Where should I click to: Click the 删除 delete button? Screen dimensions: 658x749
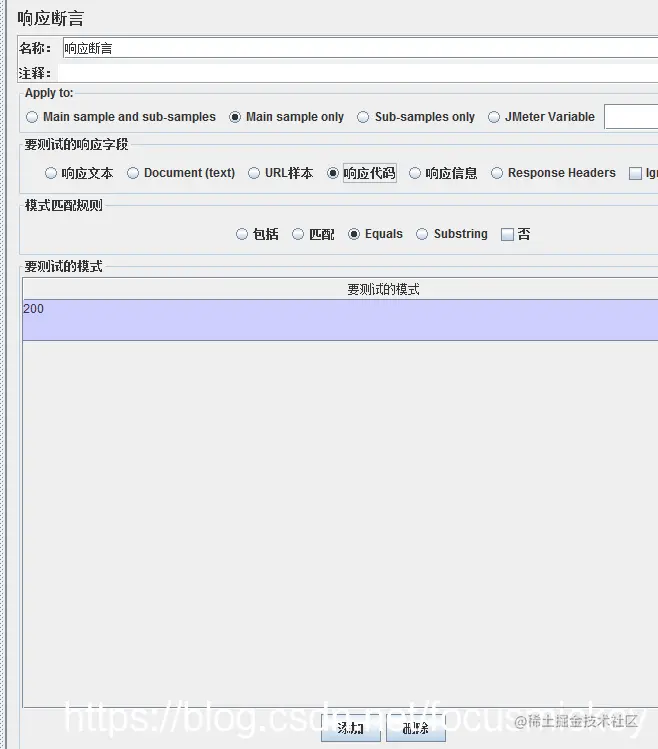[416, 728]
